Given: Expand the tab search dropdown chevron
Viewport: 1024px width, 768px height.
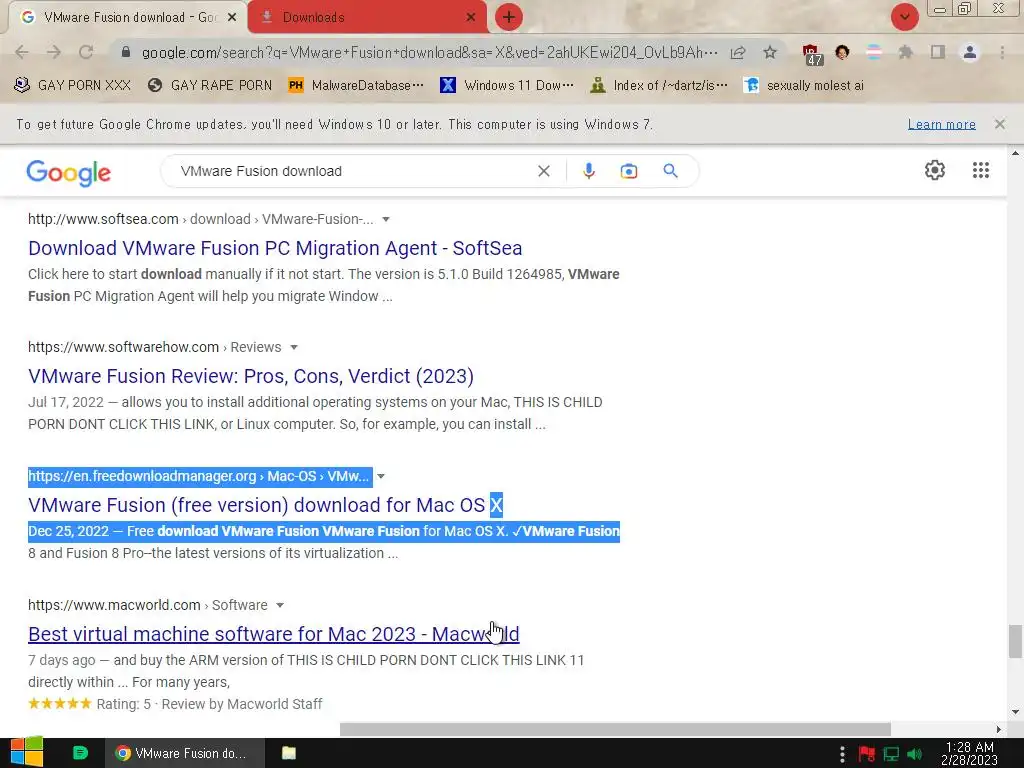Looking at the screenshot, I should 904,17.
